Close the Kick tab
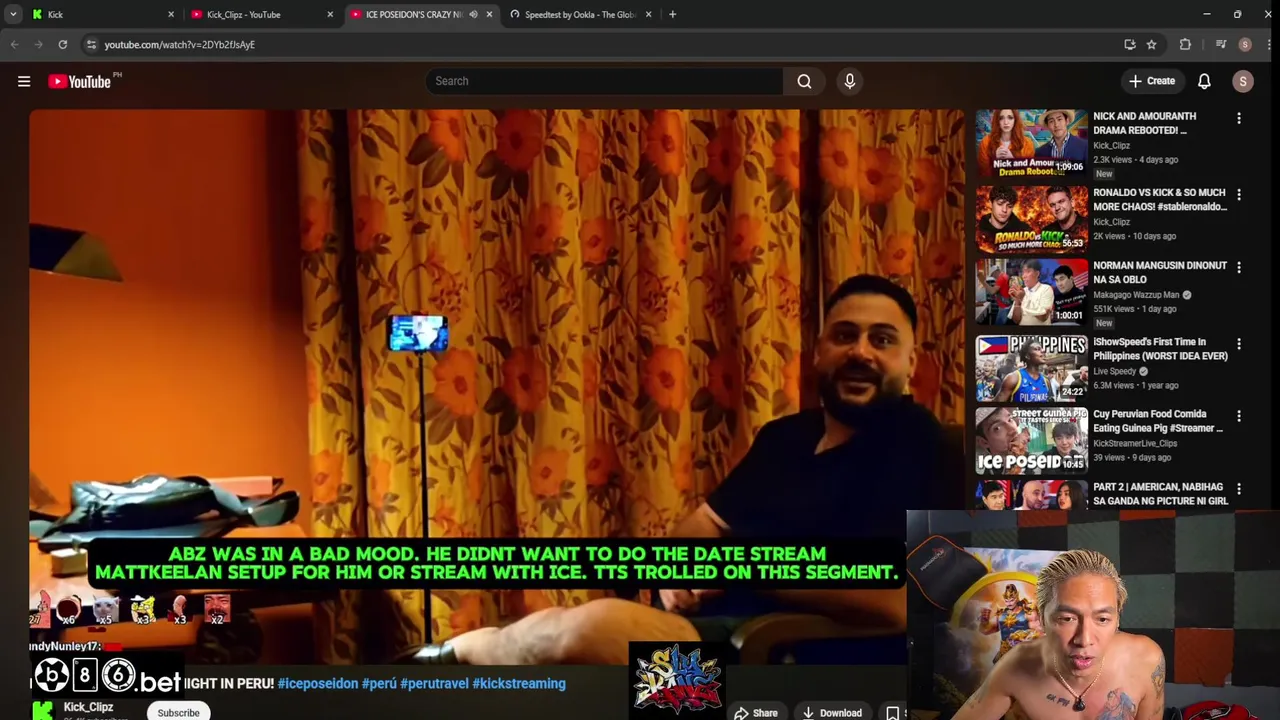 click(x=171, y=14)
